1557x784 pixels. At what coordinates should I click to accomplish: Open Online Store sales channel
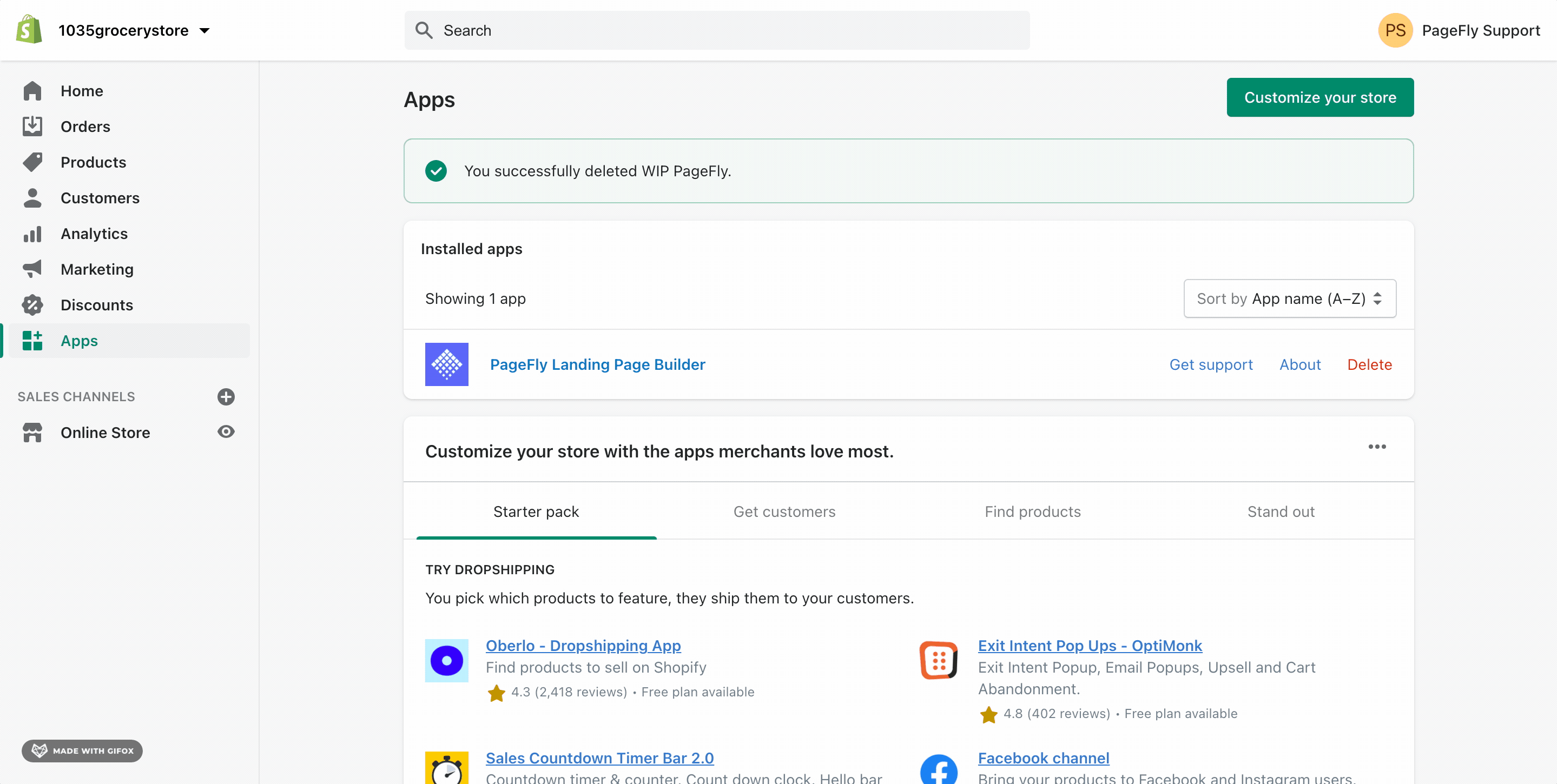(x=105, y=433)
